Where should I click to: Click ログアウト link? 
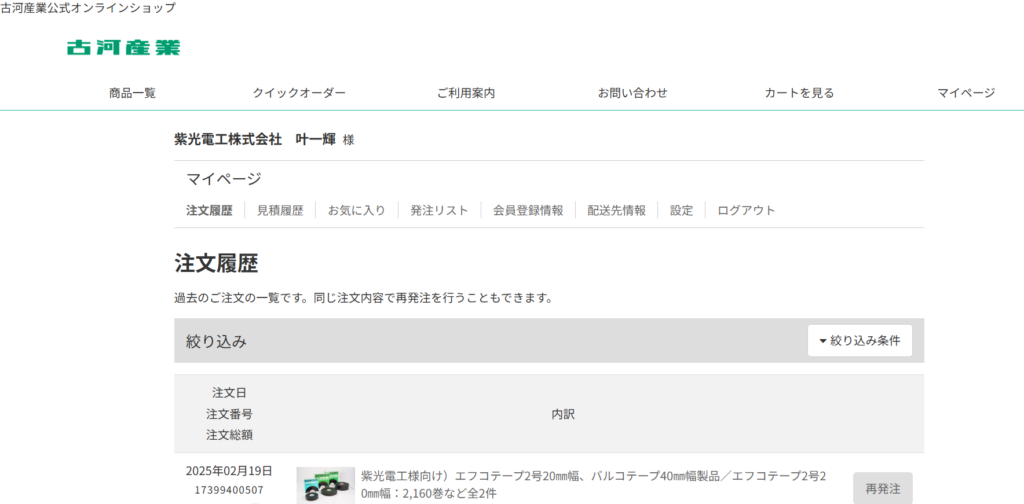click(x=746, y=210)
